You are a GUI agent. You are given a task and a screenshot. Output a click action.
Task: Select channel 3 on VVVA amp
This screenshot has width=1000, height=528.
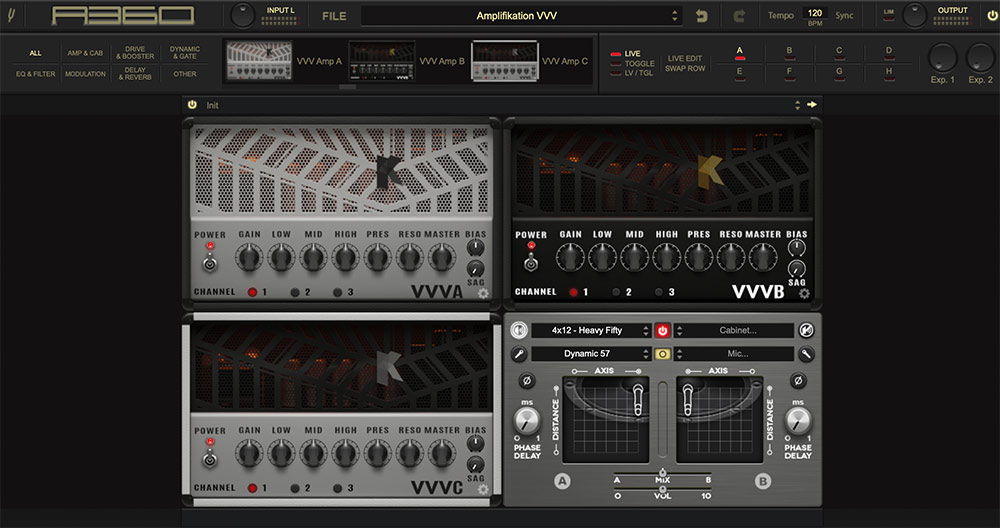click(x=338, y=292)
